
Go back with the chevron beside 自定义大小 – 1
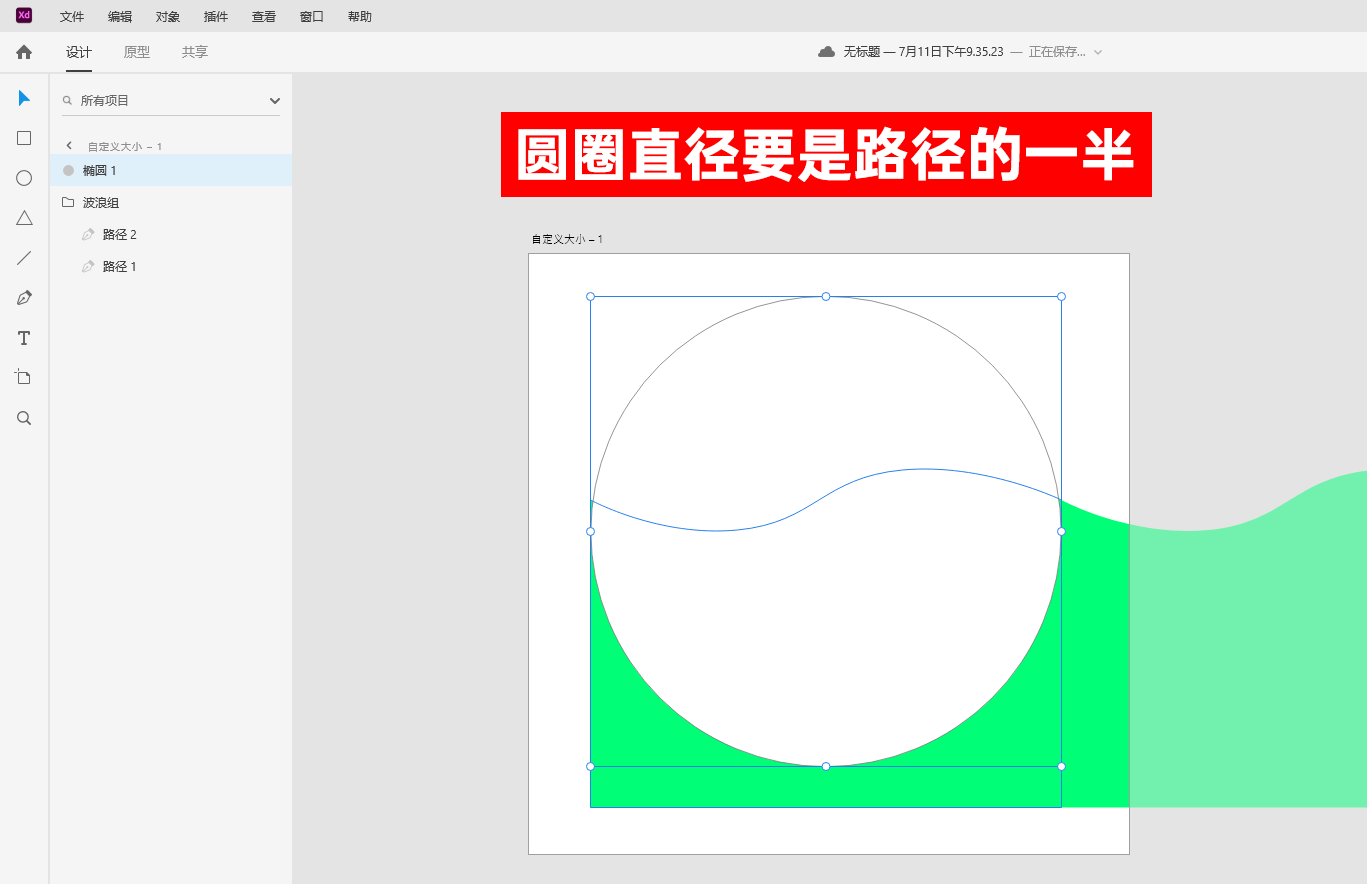(x=69, y=146)
